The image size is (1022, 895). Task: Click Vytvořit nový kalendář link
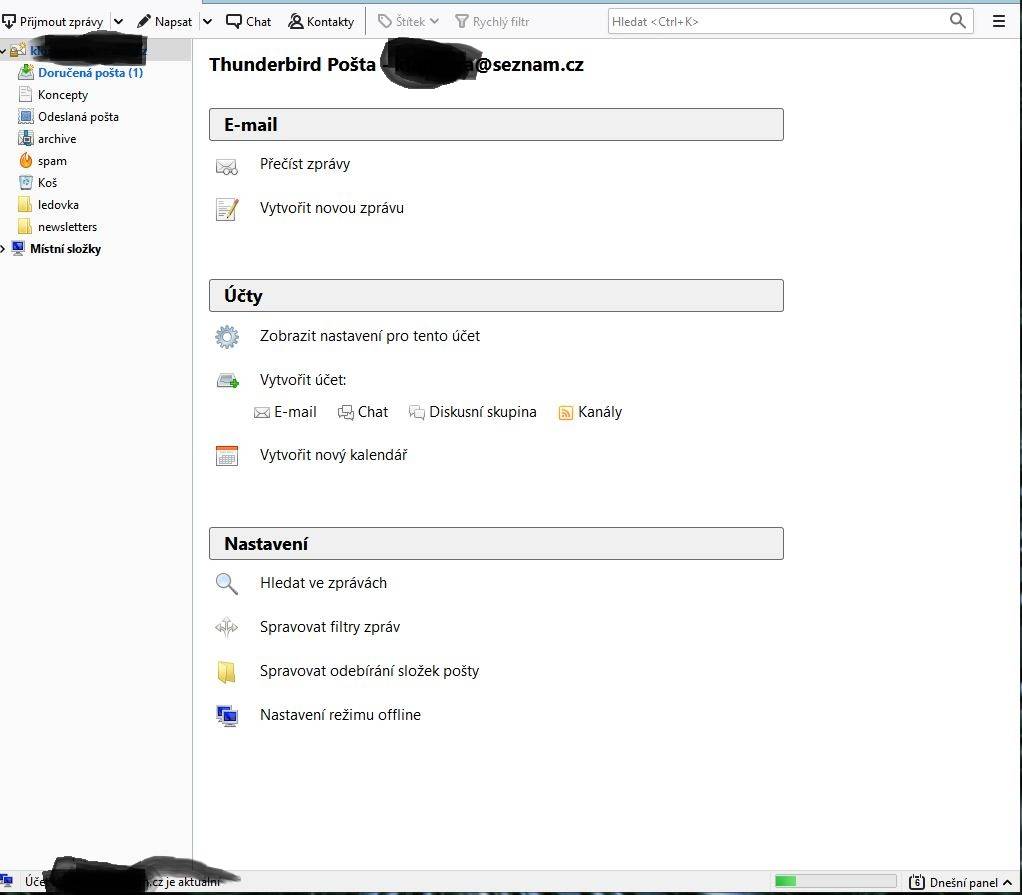click(333, 455)
